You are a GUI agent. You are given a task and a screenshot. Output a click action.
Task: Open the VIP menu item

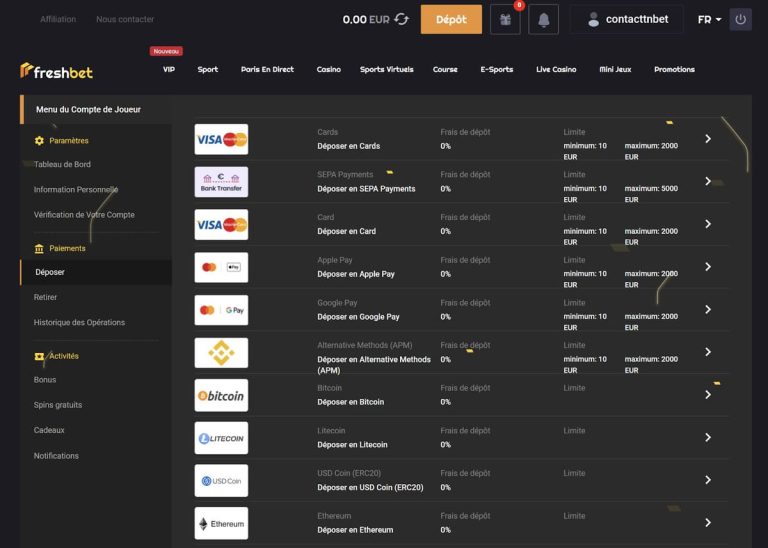168,70
